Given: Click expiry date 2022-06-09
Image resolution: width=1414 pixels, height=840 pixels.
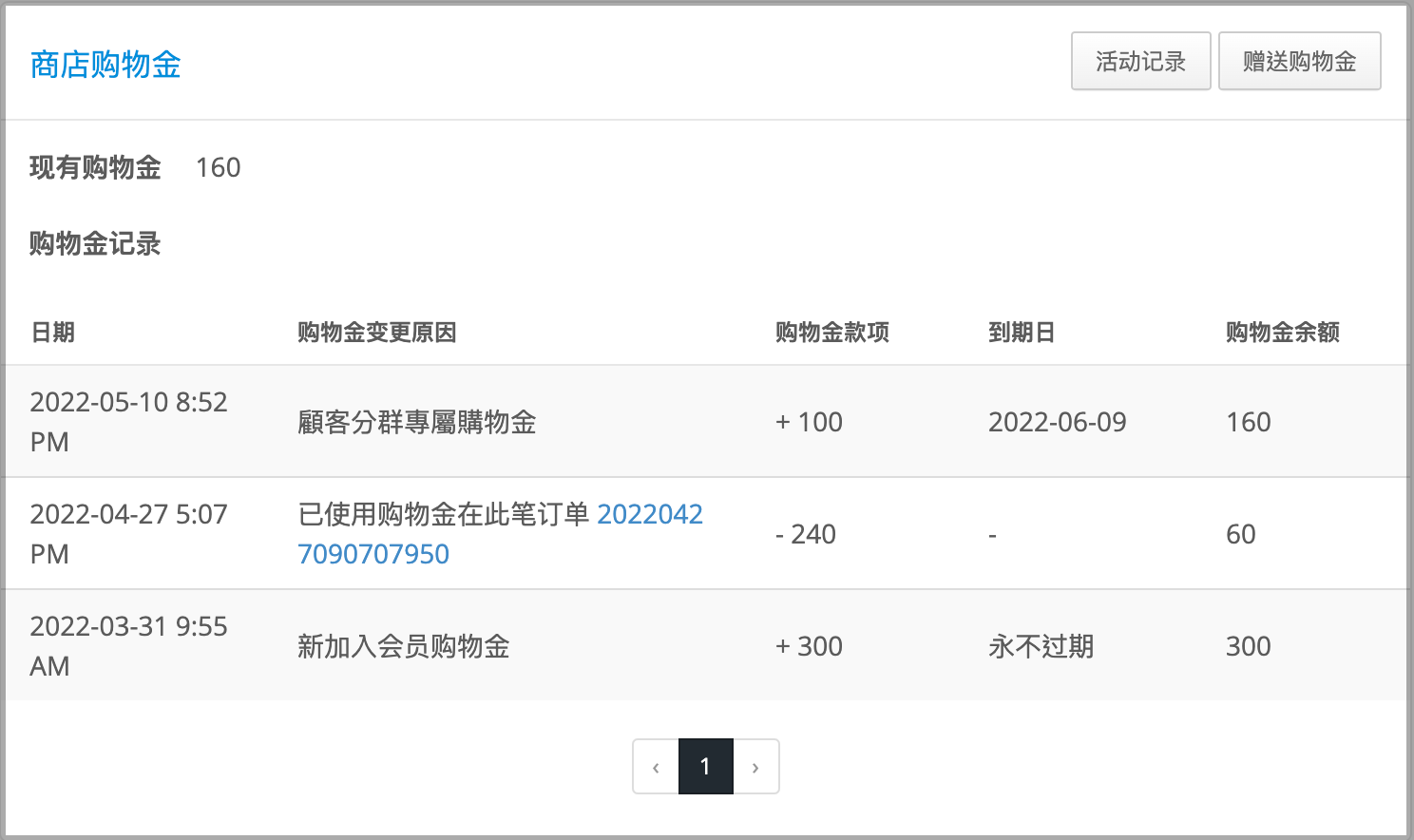Looking at the screenshot, I should tap(1057, 422).
